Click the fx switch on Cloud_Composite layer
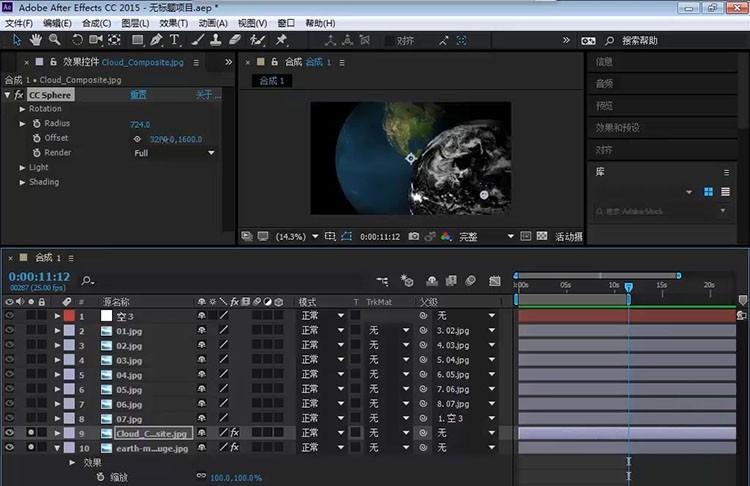750x486 pixels. click(x=235, y=433)
